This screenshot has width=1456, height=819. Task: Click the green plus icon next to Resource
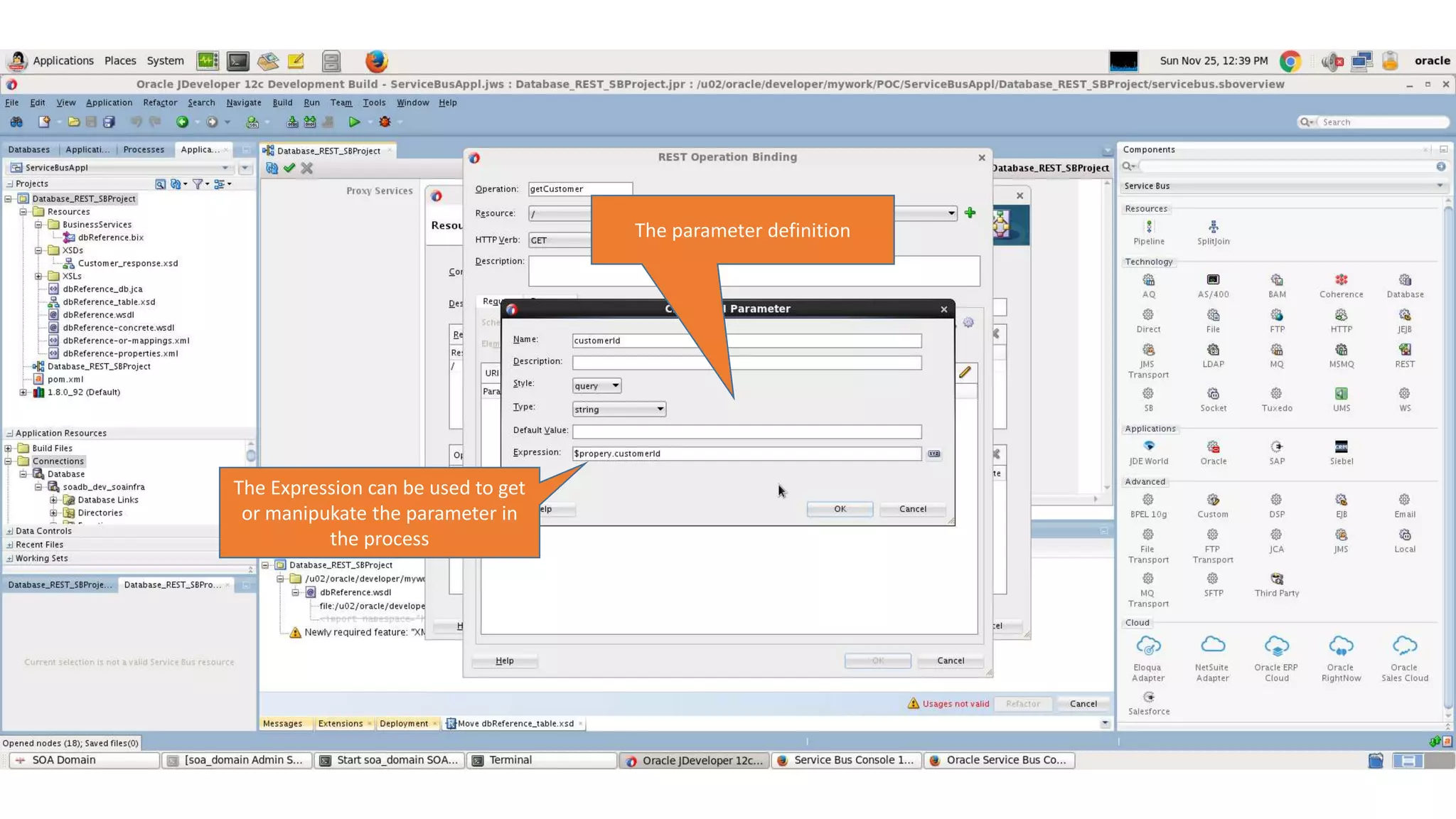tap(970, 213)
